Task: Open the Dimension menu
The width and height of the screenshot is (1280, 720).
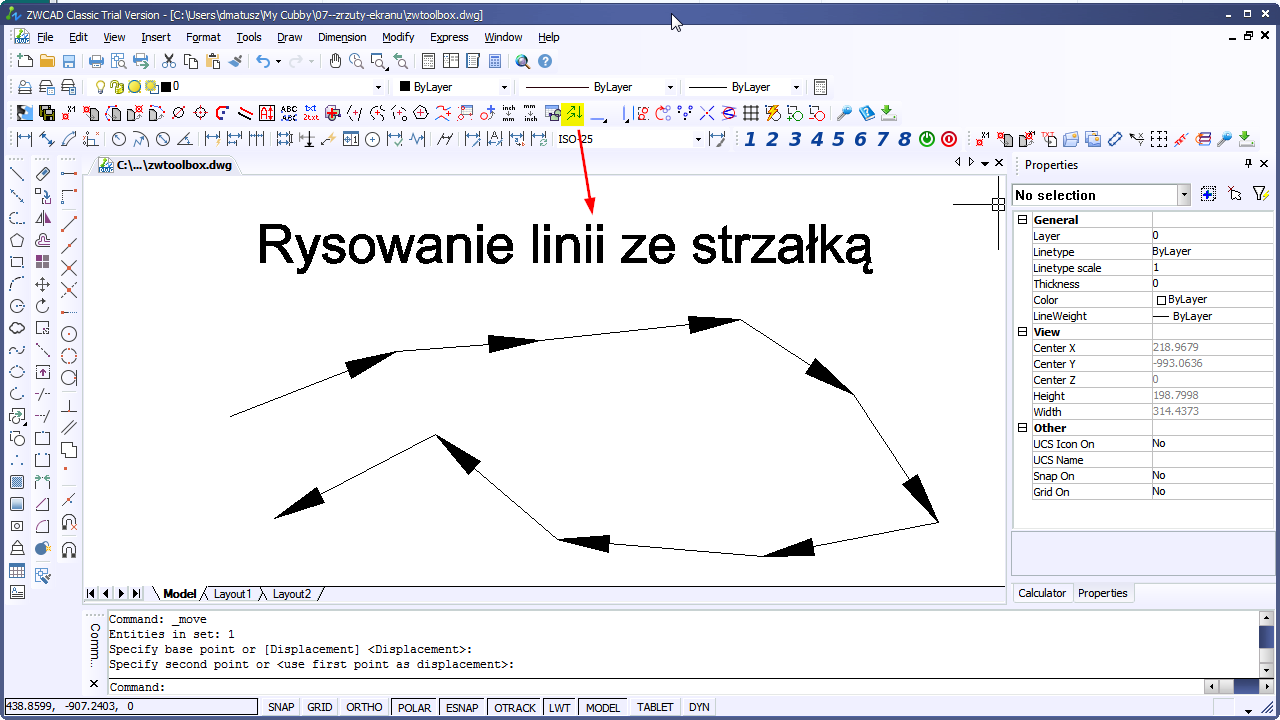Action: (x=342, y=37)
